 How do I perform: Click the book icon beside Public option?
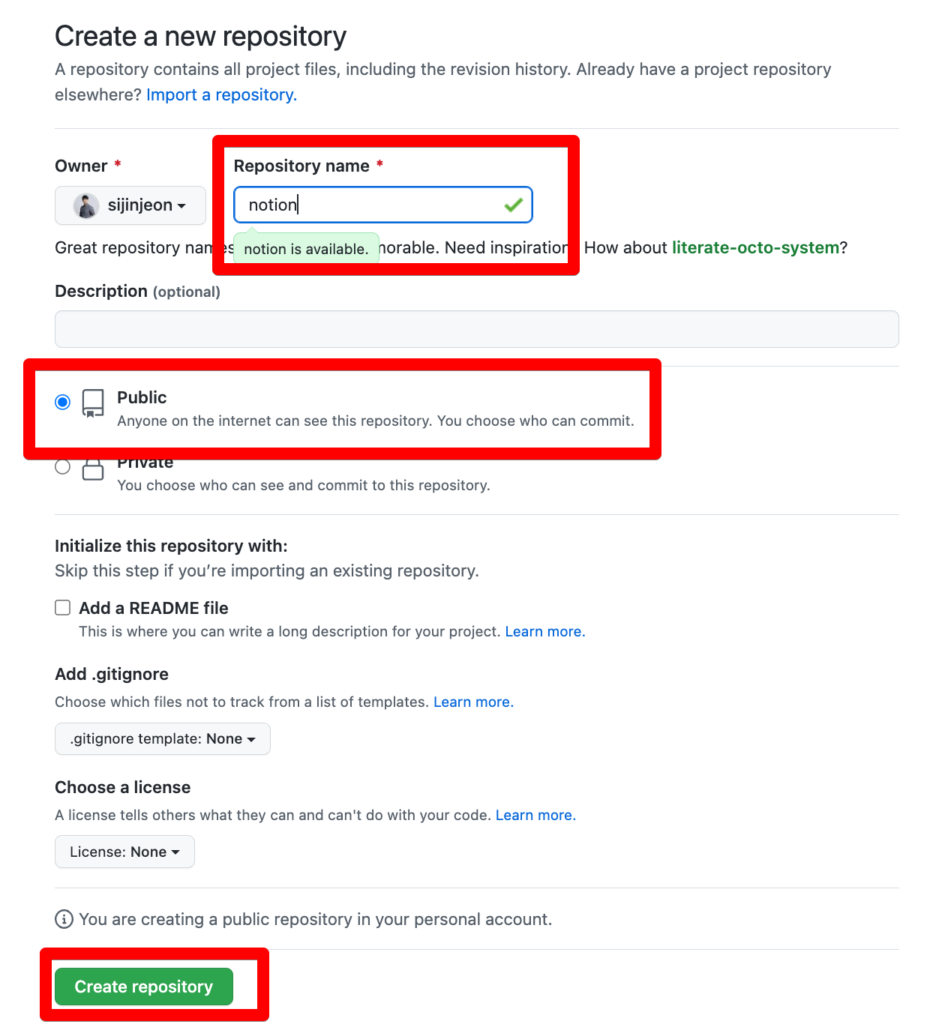point(93,402)
